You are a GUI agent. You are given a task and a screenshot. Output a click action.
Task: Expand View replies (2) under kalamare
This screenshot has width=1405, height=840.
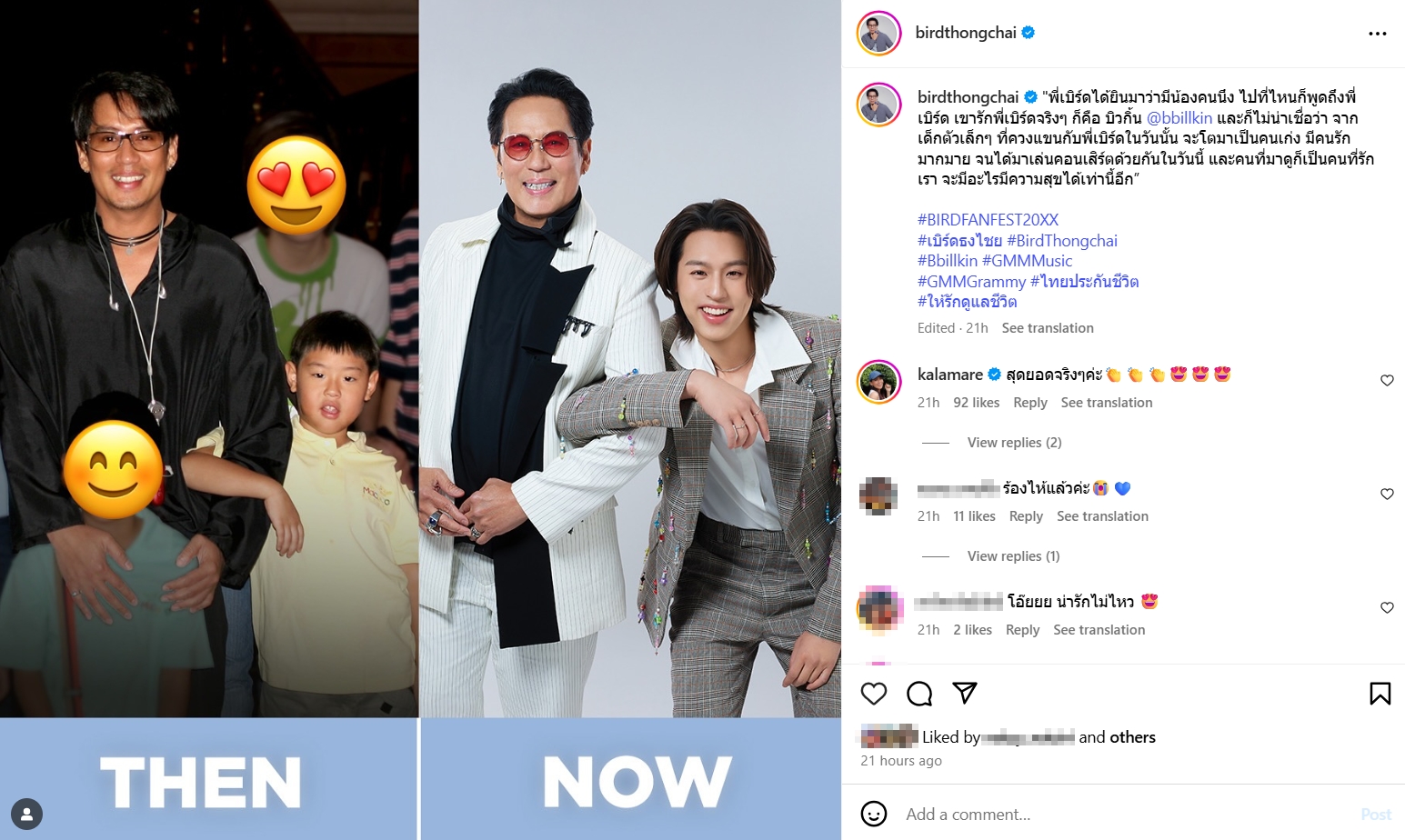point(1014,443)
